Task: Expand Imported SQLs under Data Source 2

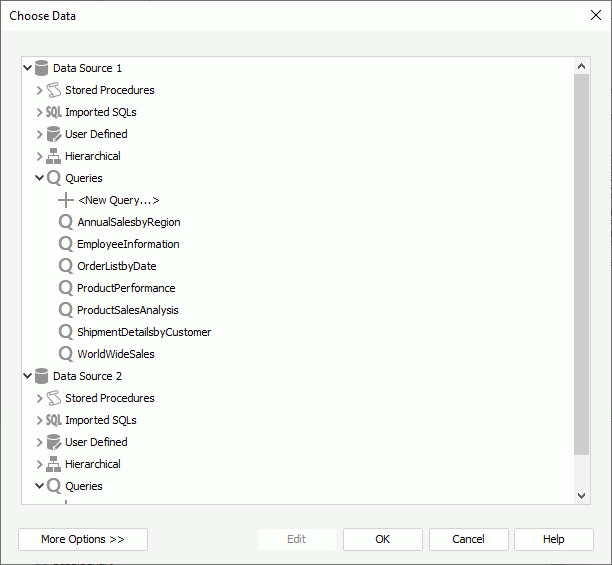Action: [x=39, y=420]
